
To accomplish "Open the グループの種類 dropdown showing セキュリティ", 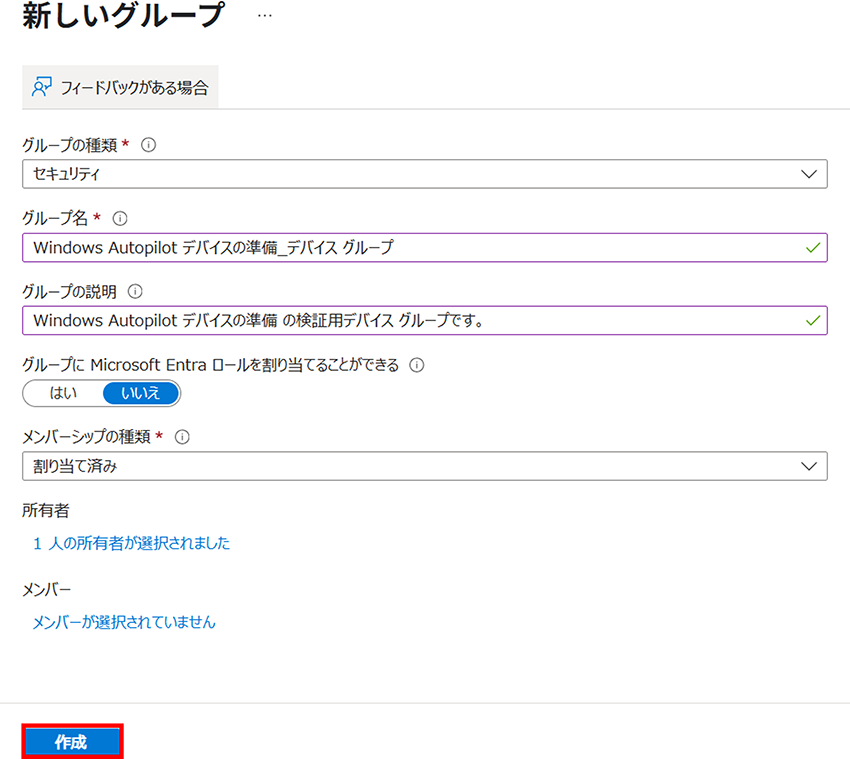I will pos(424,174).
